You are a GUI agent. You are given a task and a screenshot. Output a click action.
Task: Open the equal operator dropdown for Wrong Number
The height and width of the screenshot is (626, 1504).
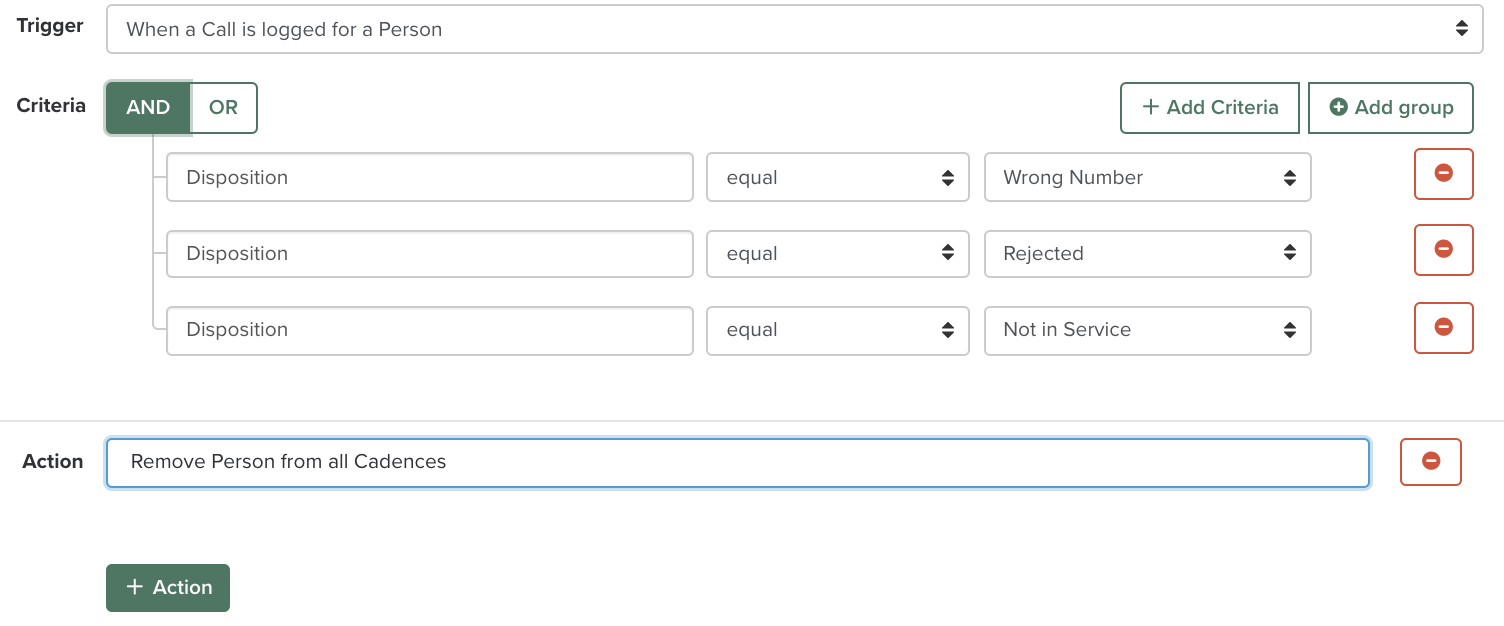coord(837,177)
